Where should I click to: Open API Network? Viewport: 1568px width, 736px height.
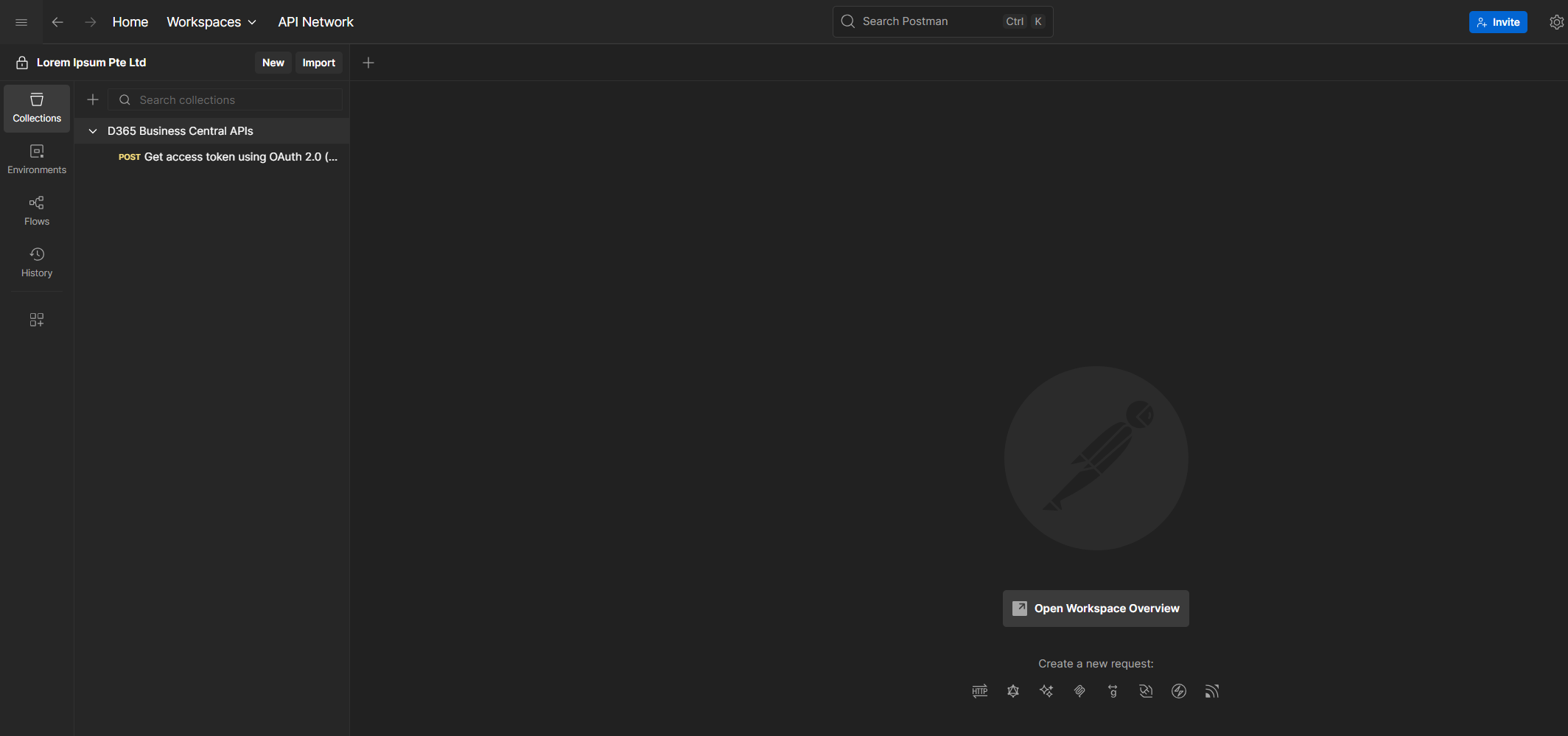[315, 22]
